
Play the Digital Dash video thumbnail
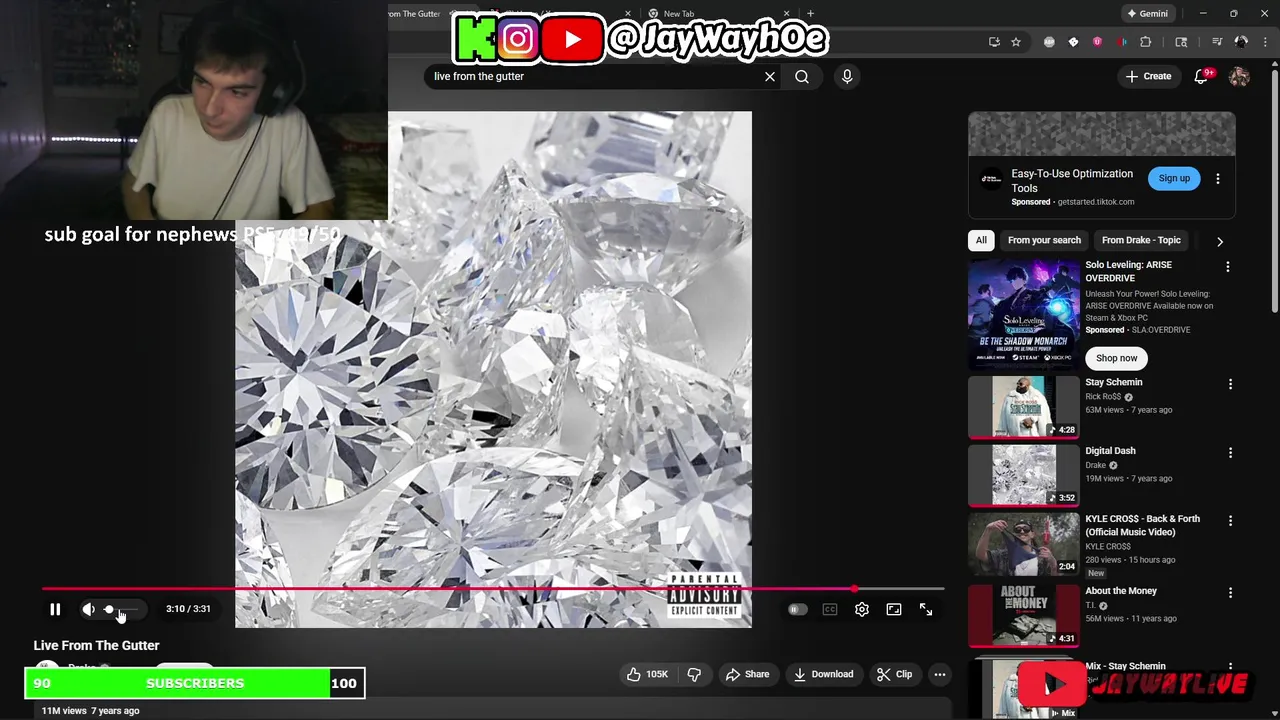(1024, 476)
